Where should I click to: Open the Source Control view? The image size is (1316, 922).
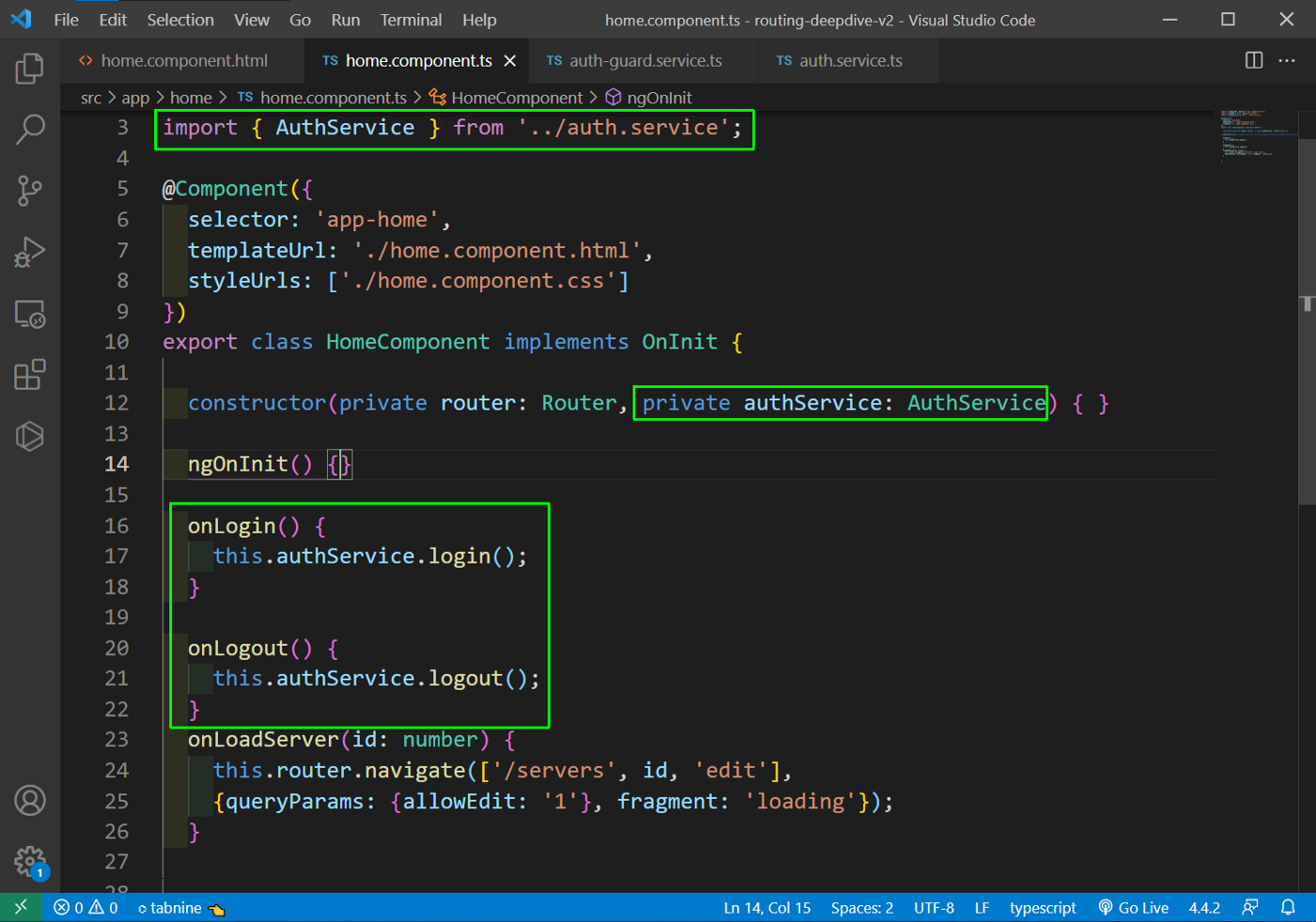30,191
